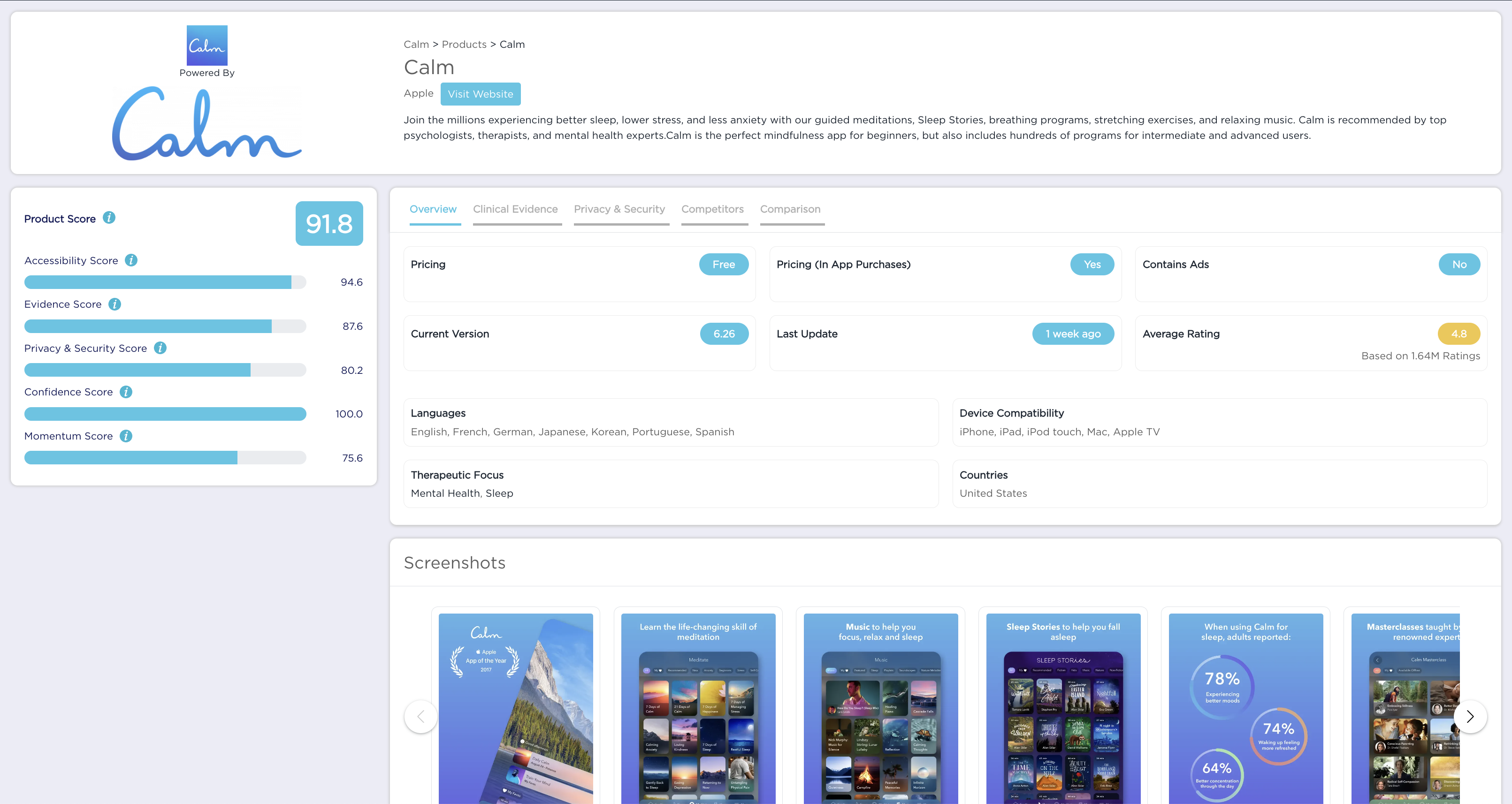Screen dimensions: 1512x804
Task: Click the 4.8 average rating badge
Action: pos(1459,334)
